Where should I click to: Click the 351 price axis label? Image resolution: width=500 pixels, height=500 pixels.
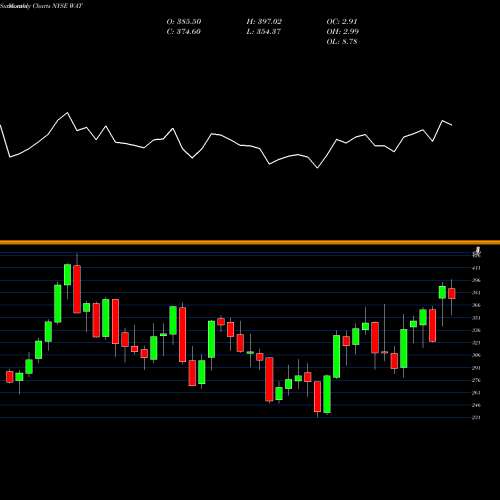point(476,318)
